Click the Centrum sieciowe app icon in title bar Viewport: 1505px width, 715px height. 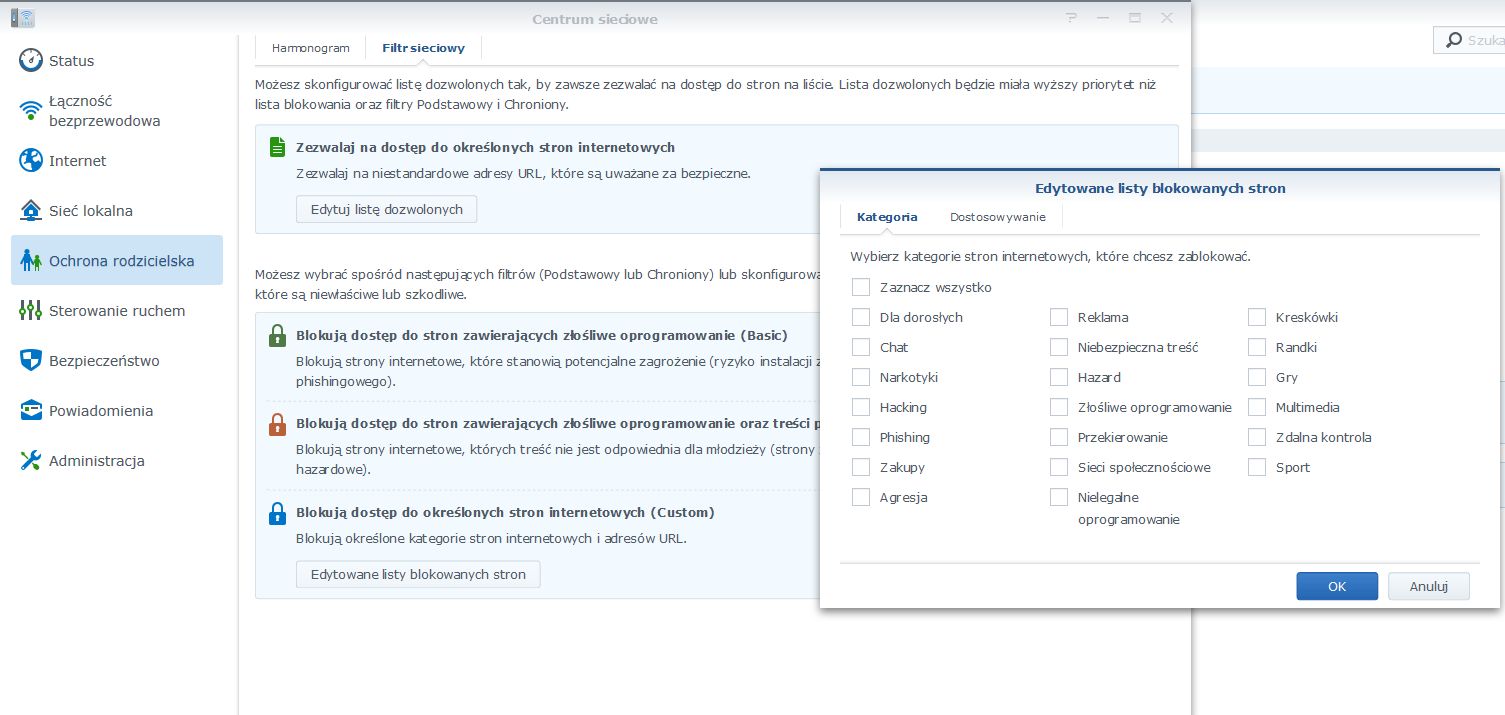point(22,18)
